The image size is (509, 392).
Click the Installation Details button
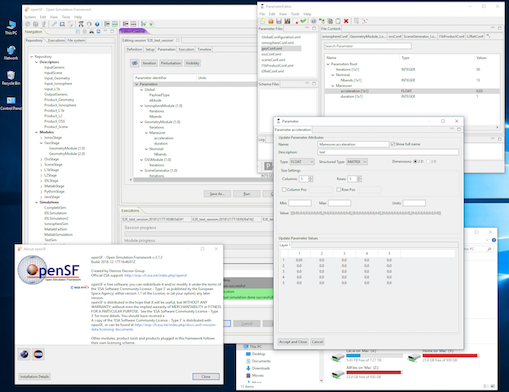click(34, 376)
